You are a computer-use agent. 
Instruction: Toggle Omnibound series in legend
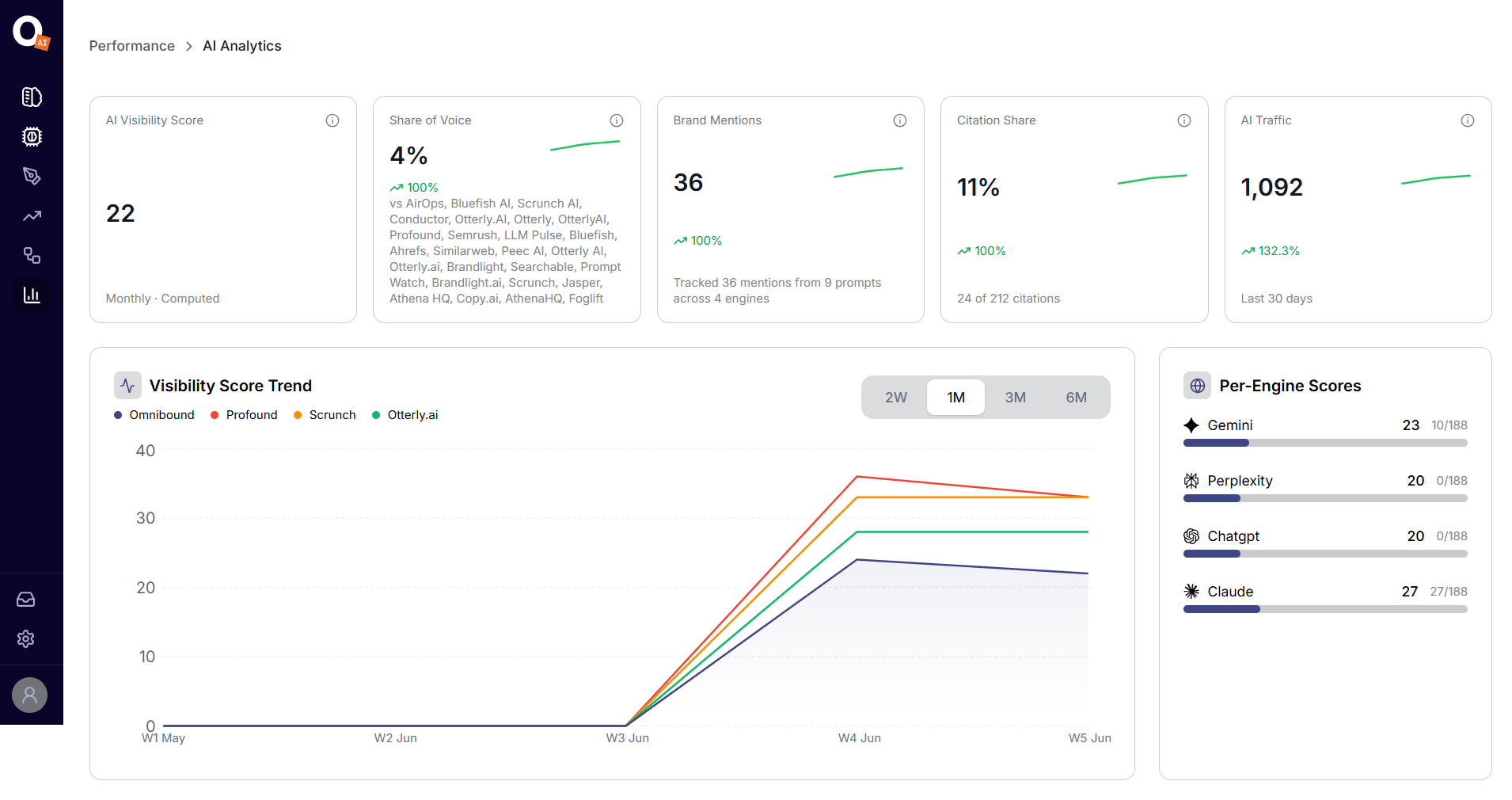click(x=154, y=415)
